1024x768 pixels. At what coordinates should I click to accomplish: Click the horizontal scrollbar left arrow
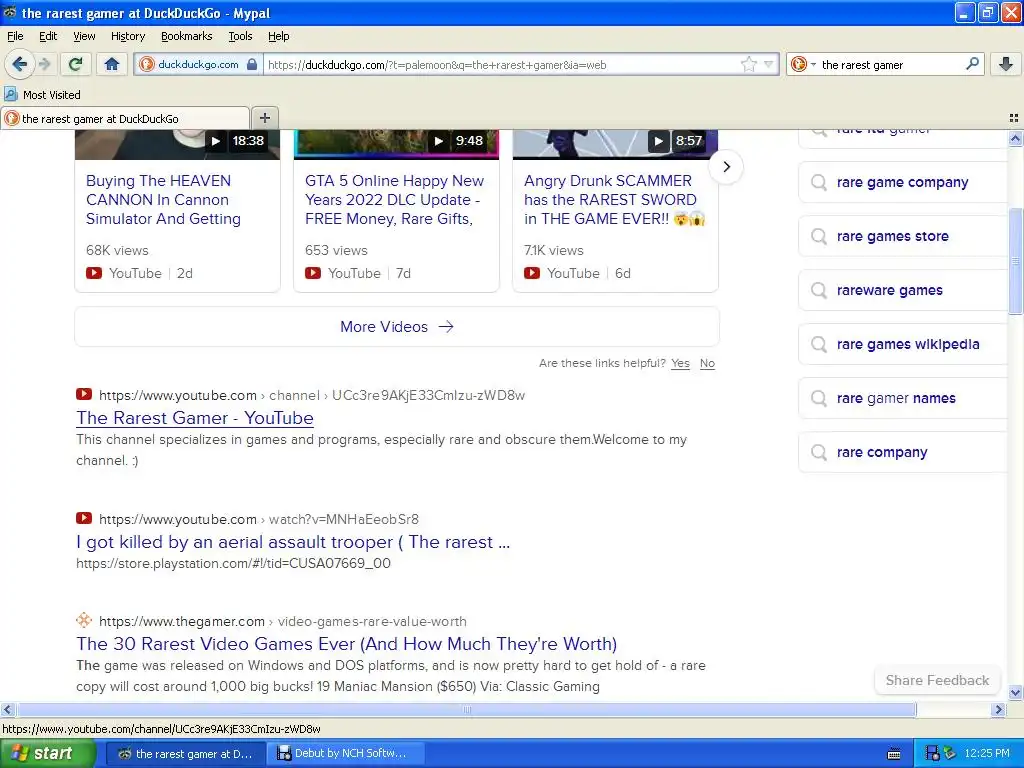pos(7,709)
